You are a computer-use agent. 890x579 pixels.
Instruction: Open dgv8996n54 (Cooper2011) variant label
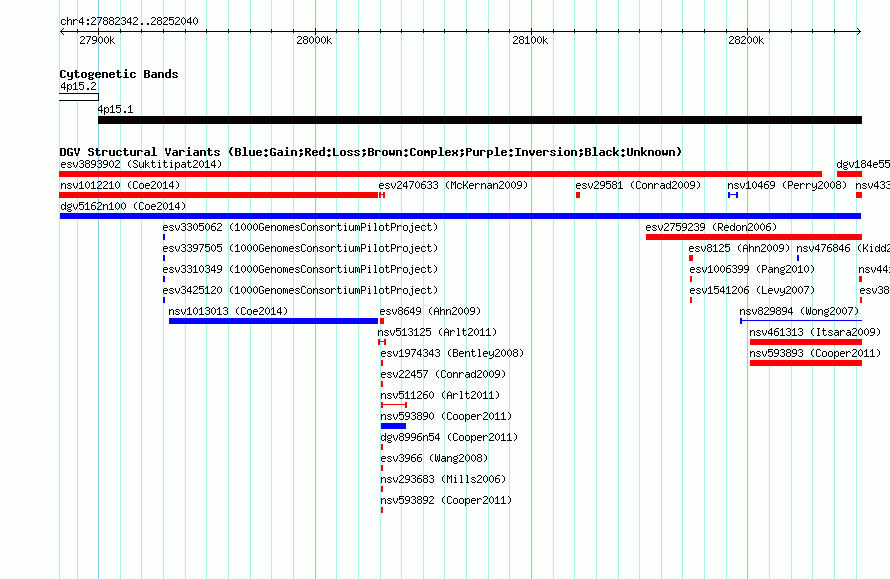pos(450,437)
